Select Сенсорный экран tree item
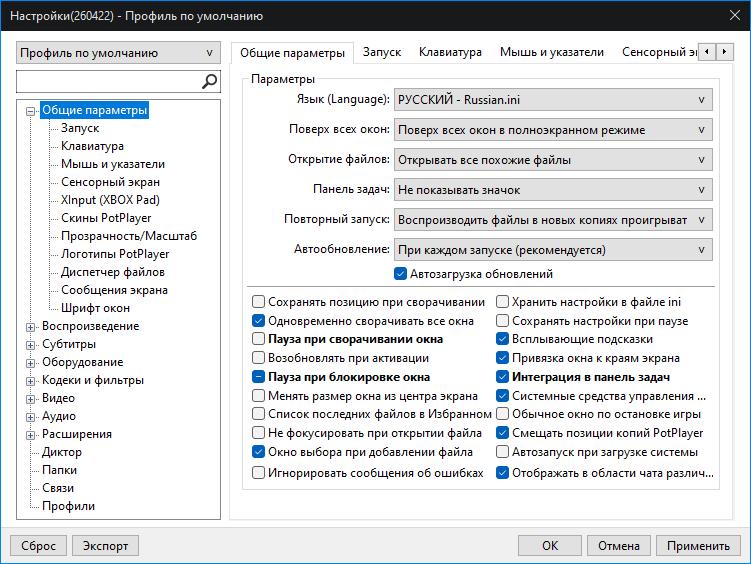Screen dimensions: 751x564 click(x=110, y=182)
